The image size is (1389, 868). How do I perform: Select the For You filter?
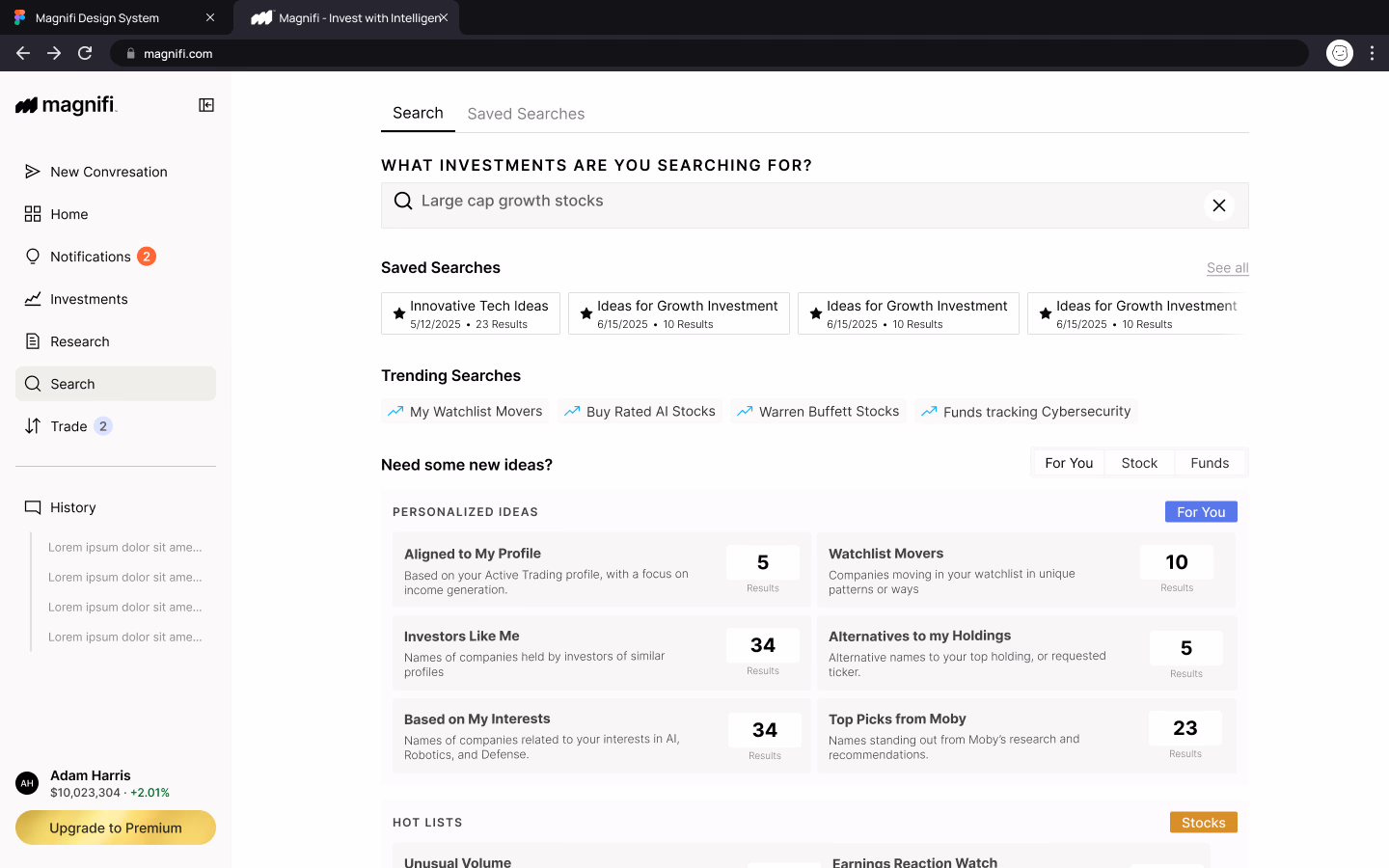tap(1069, 463)
